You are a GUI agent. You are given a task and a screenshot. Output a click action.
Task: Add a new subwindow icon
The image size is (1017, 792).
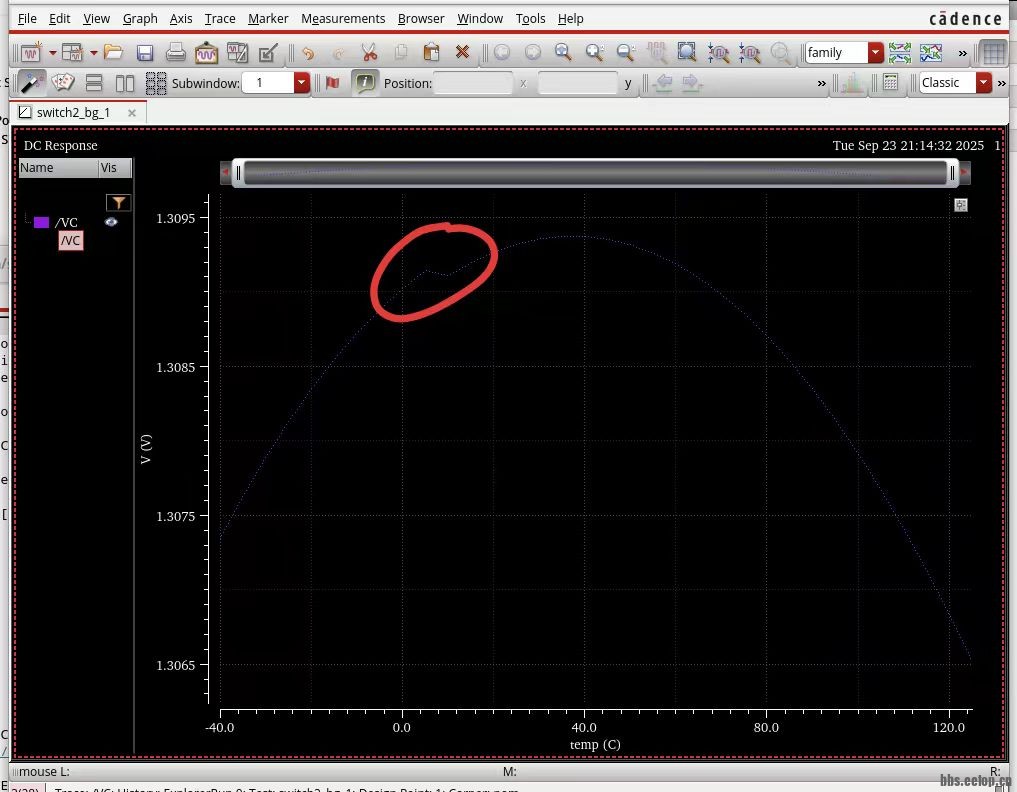click(73, 53)
